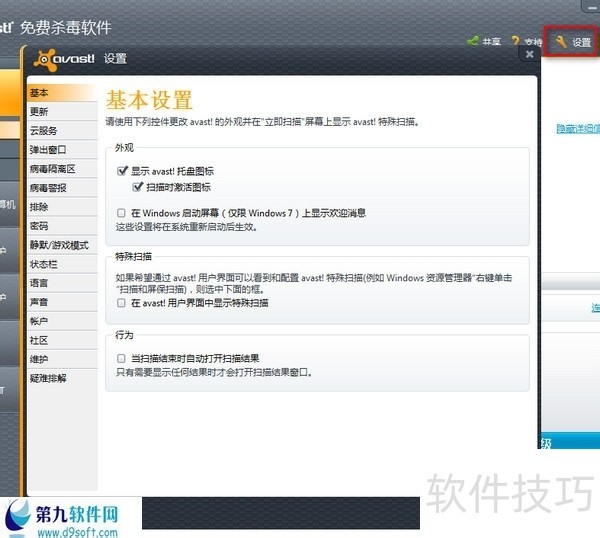This screenshot has width=600, height=538.
Task: Uncheck 扫描时激活图标 checkbox
Action: point(138,187)
